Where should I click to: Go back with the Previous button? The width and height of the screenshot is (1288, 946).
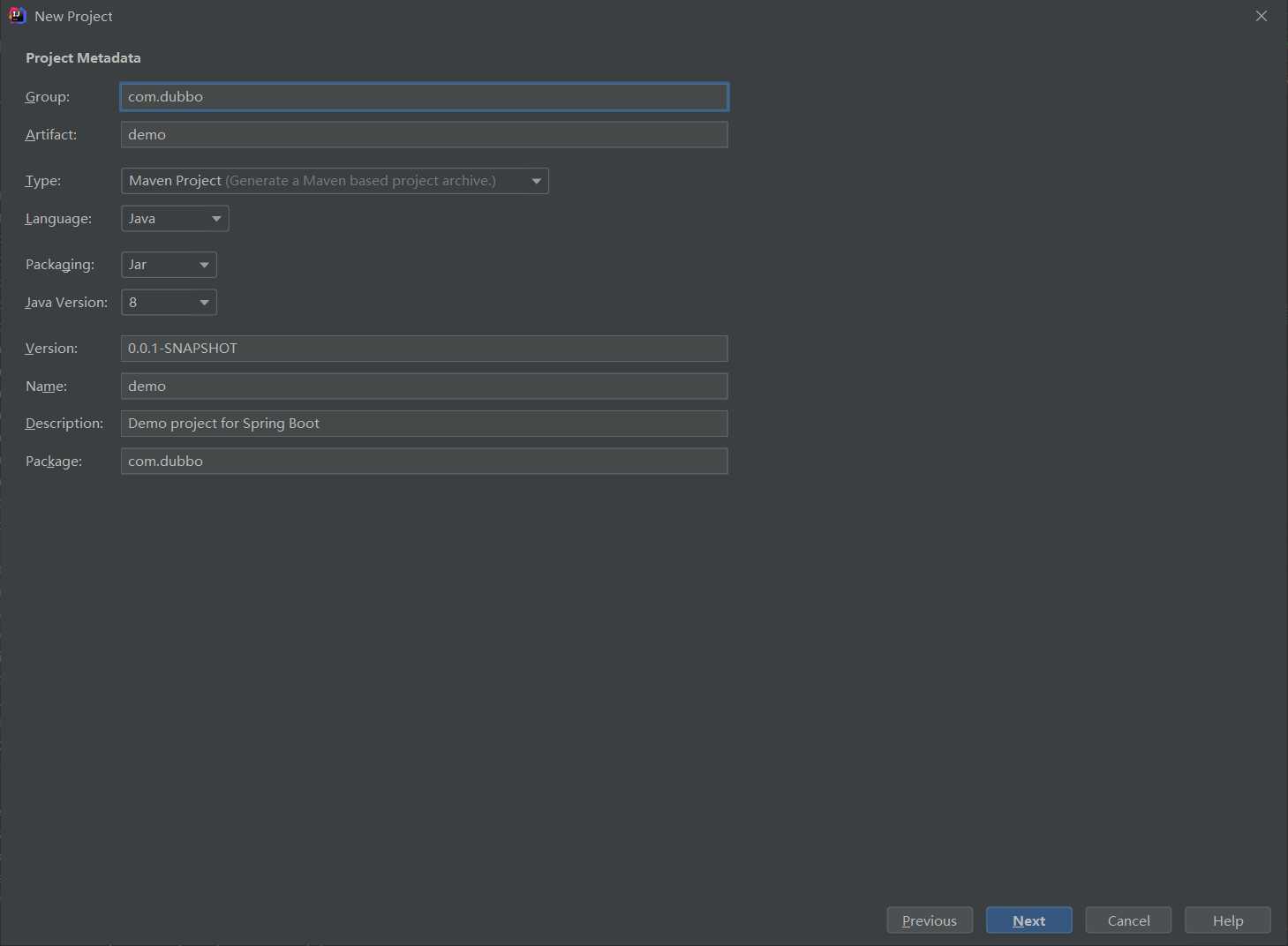click(930, 920)
